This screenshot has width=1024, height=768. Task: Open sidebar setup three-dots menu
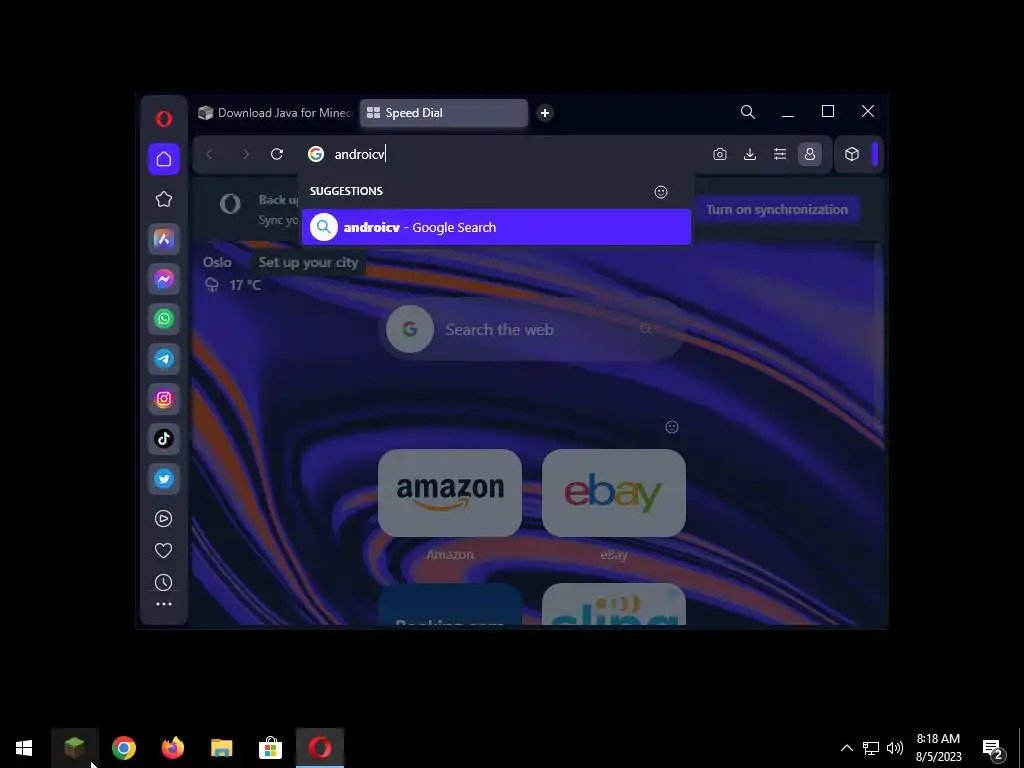(164, 604)
